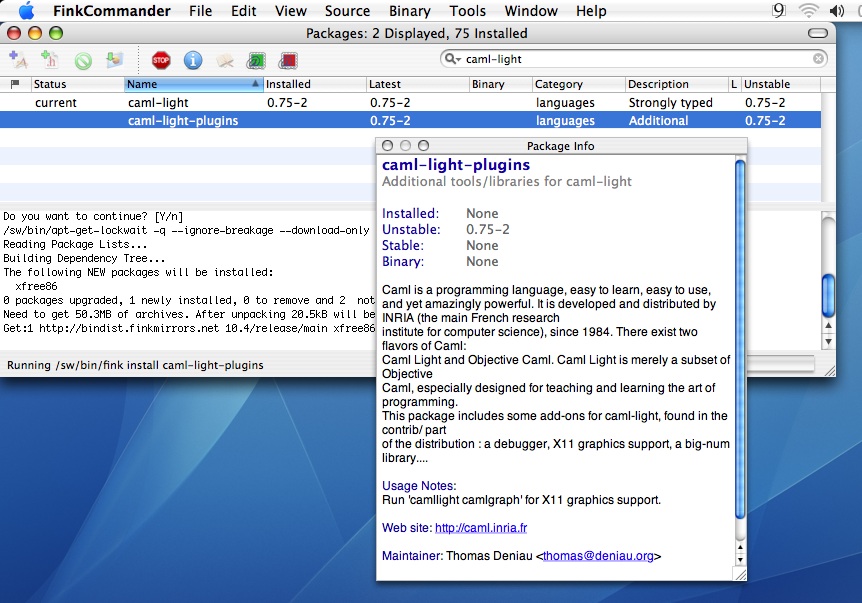The image size is (862, 603).
Task: Sort packages by the Installed column
Action: coord(314,84)
